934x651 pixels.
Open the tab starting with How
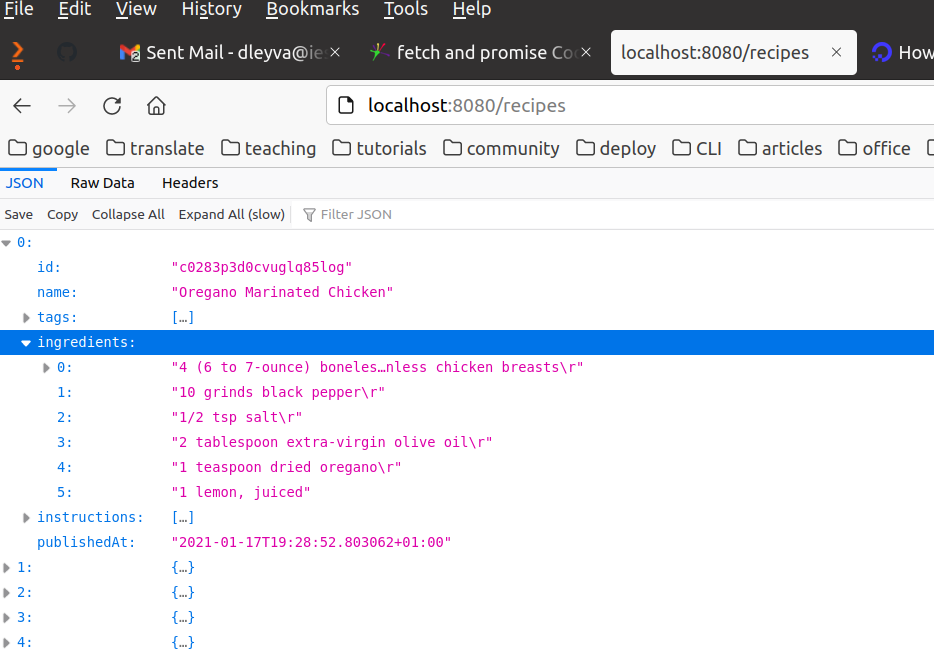click(901, 52)
